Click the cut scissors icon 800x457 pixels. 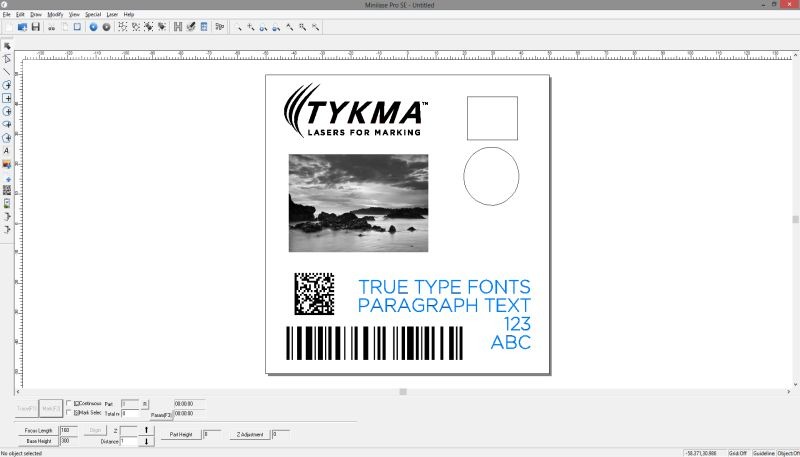pos(52,27)
